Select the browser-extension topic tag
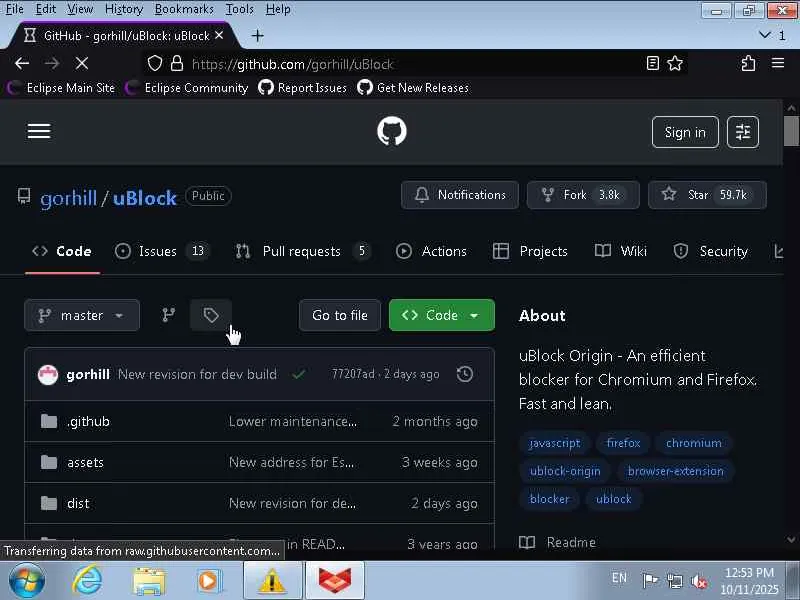800x600 pixels. (x=676, y=471)
